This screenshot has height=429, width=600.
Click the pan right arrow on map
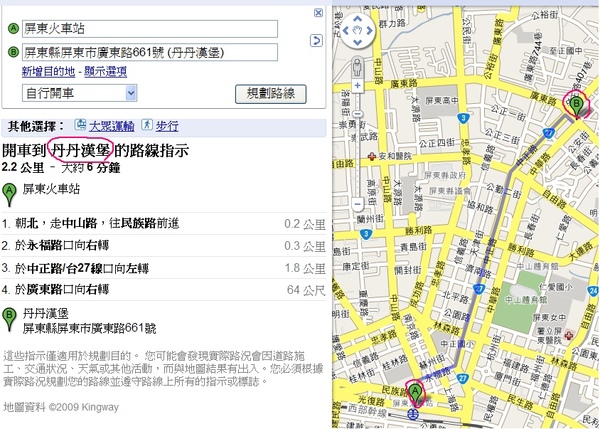368,32
